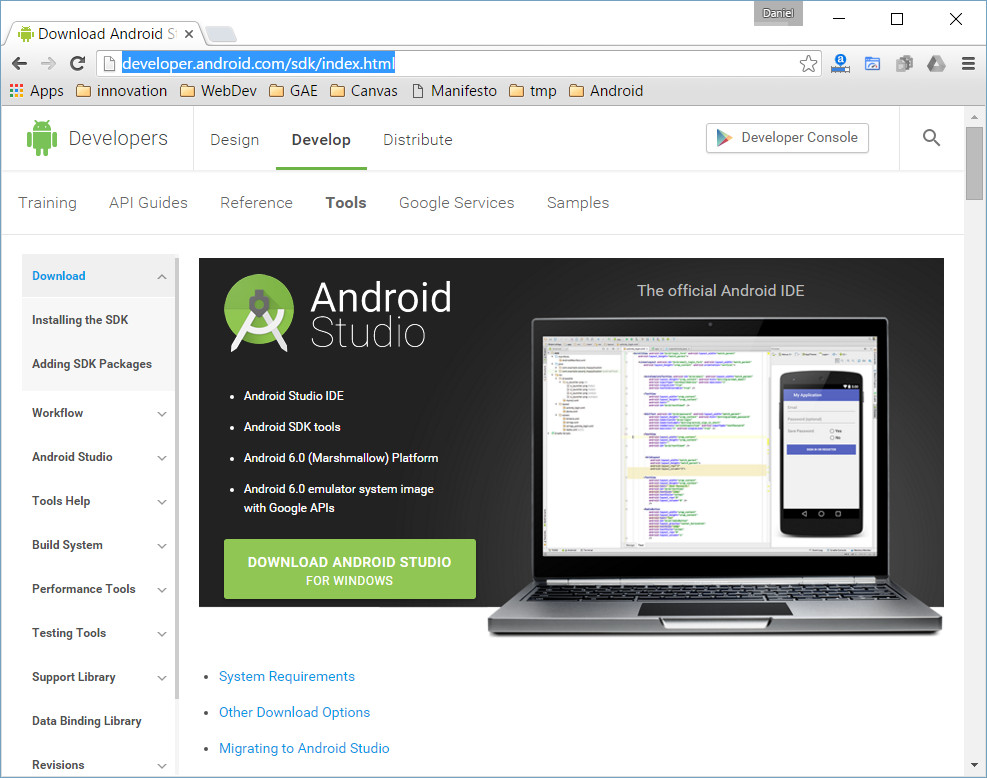The height and width of the screenshot is (778, 987).
Task: Go to the Design section
Action: click(x=235, y=140)
